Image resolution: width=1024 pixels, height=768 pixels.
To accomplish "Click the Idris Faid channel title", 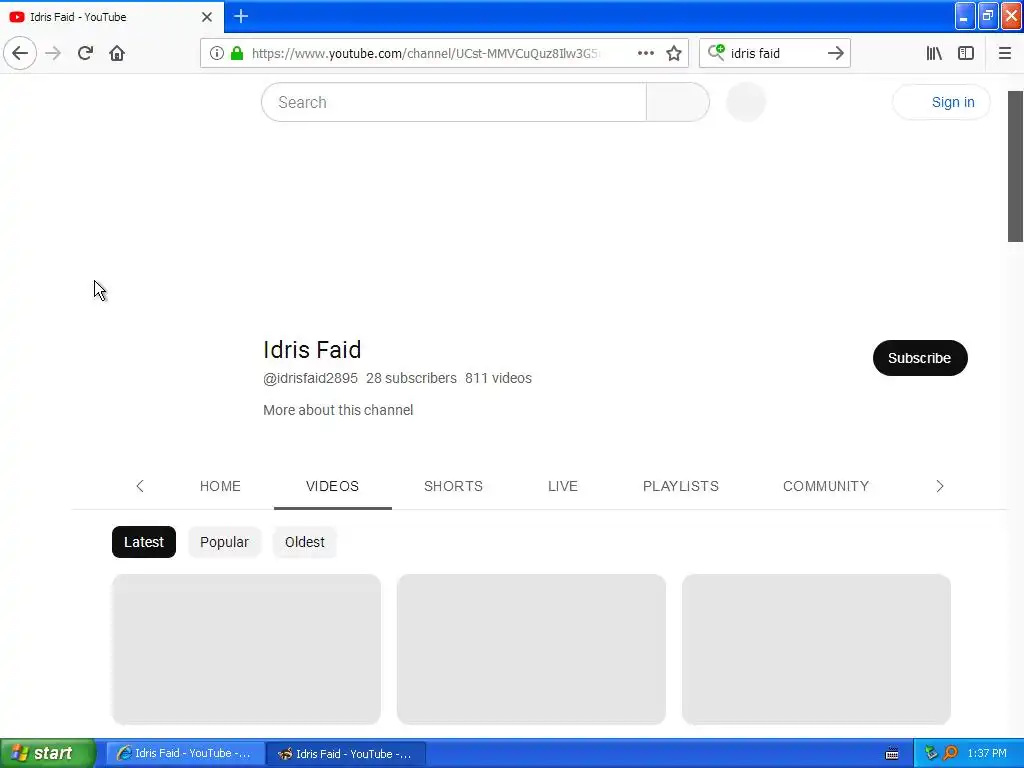I will 312,349.
